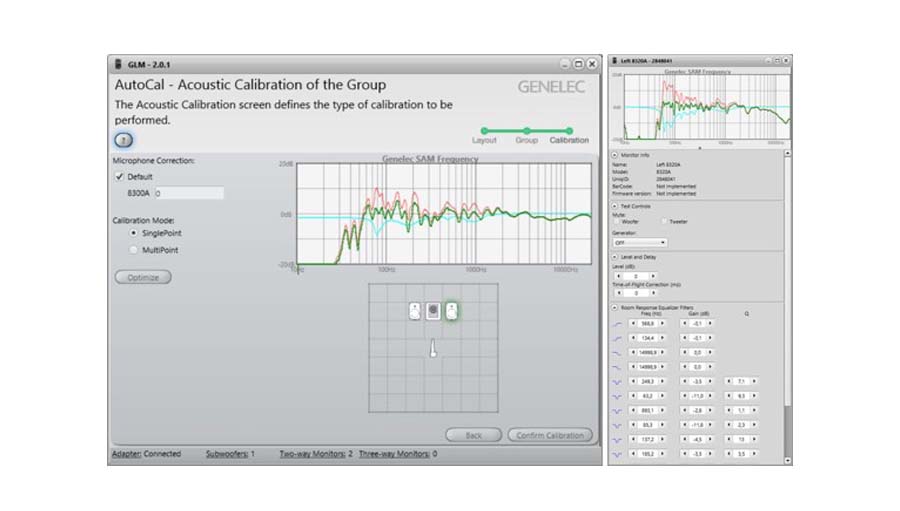The height and width of the screenshot is (511, 900).
Task: Click the notch filter icon for 85.3 Hz row
Action: 618,425
